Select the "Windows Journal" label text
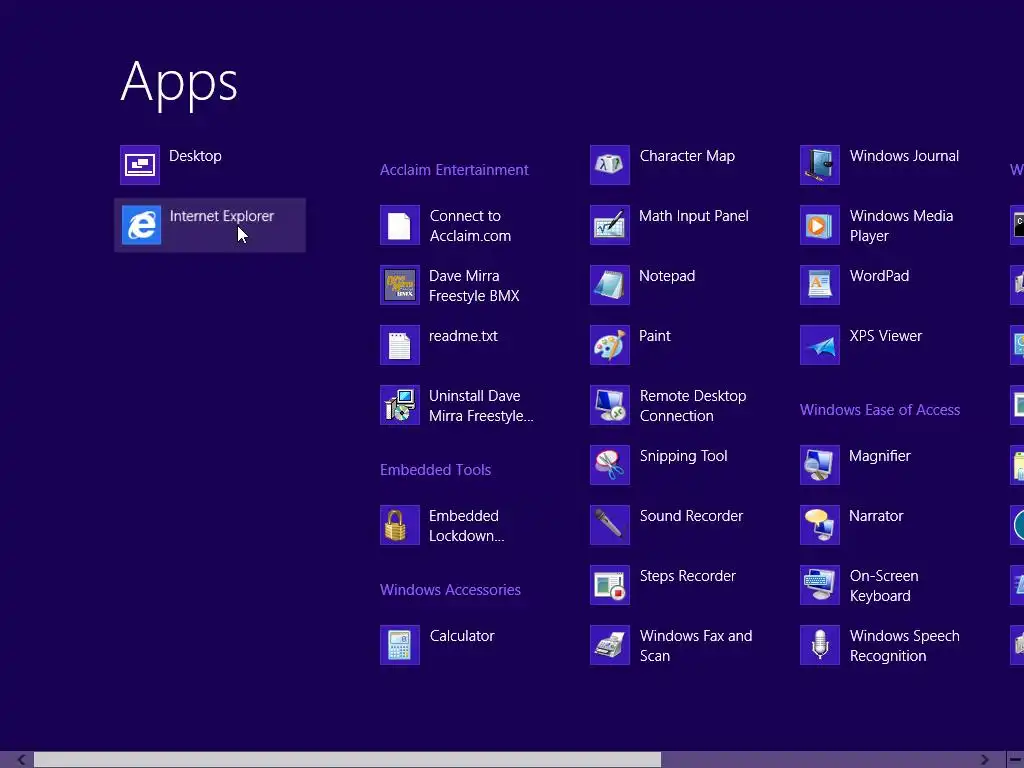 tap(904, 156)
